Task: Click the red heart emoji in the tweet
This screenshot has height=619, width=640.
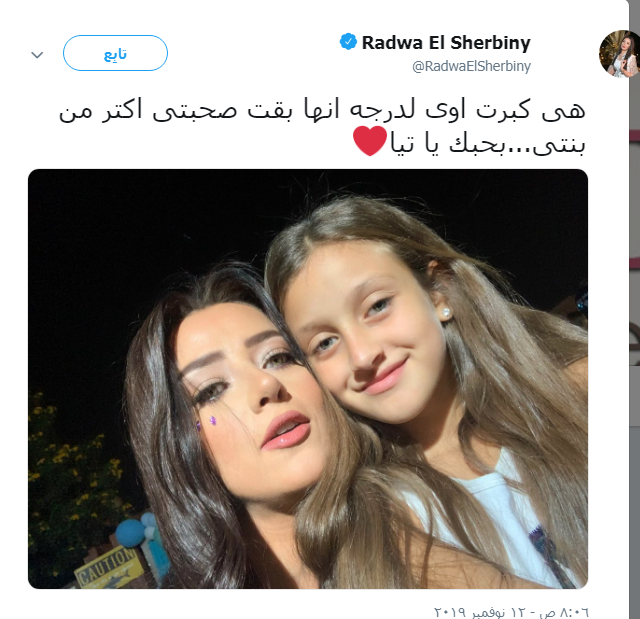Action: click(369, 141)
